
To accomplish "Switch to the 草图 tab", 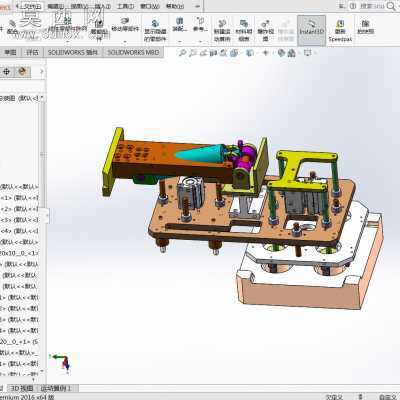I will click(x=10, y=52).
